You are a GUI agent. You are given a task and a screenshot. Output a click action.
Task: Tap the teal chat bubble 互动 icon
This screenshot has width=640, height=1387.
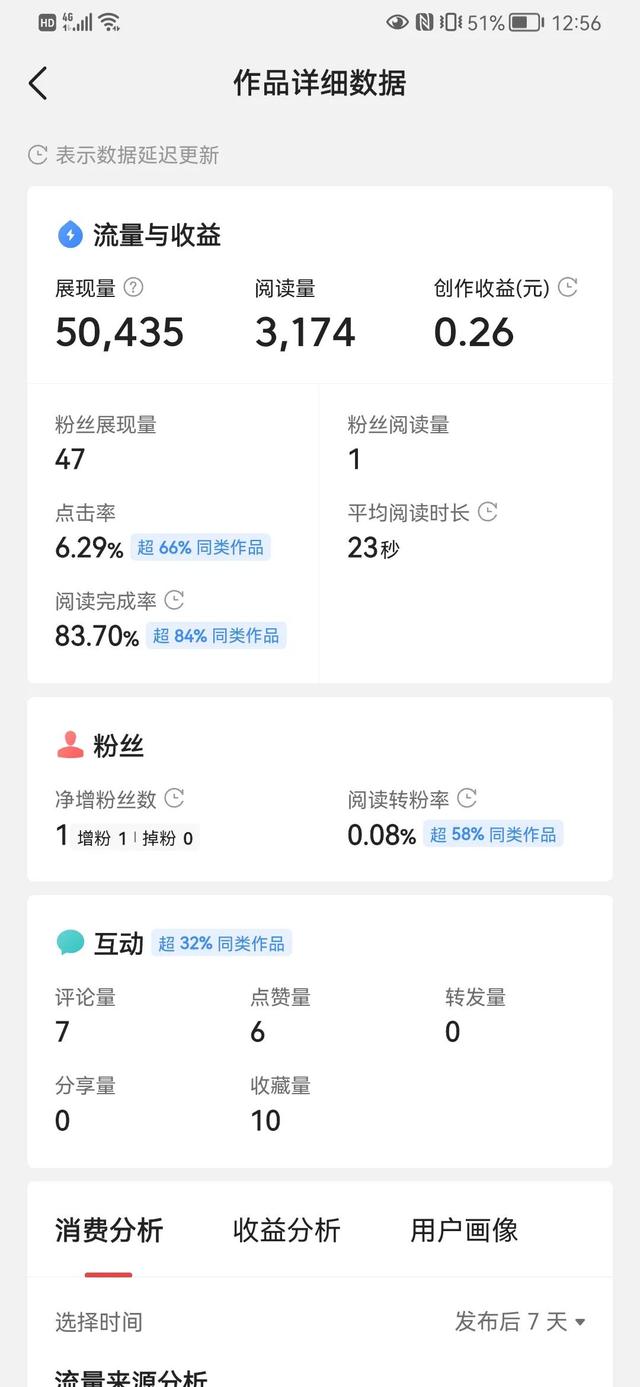[x=70, y=942]
